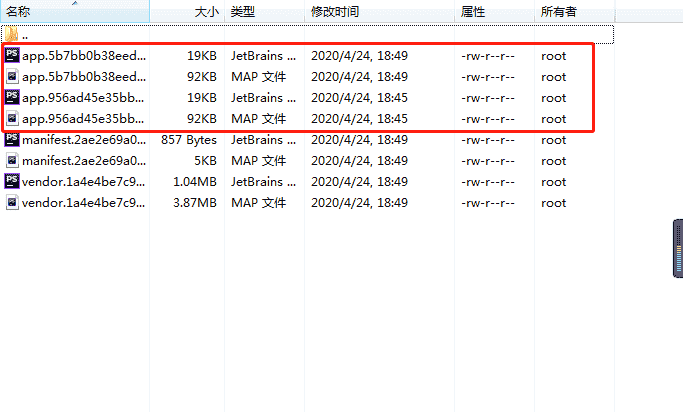Click map file icon of 5KB manifest file
Screen dimensions: 683x412
pyautogui.click(x=12, y=160)
